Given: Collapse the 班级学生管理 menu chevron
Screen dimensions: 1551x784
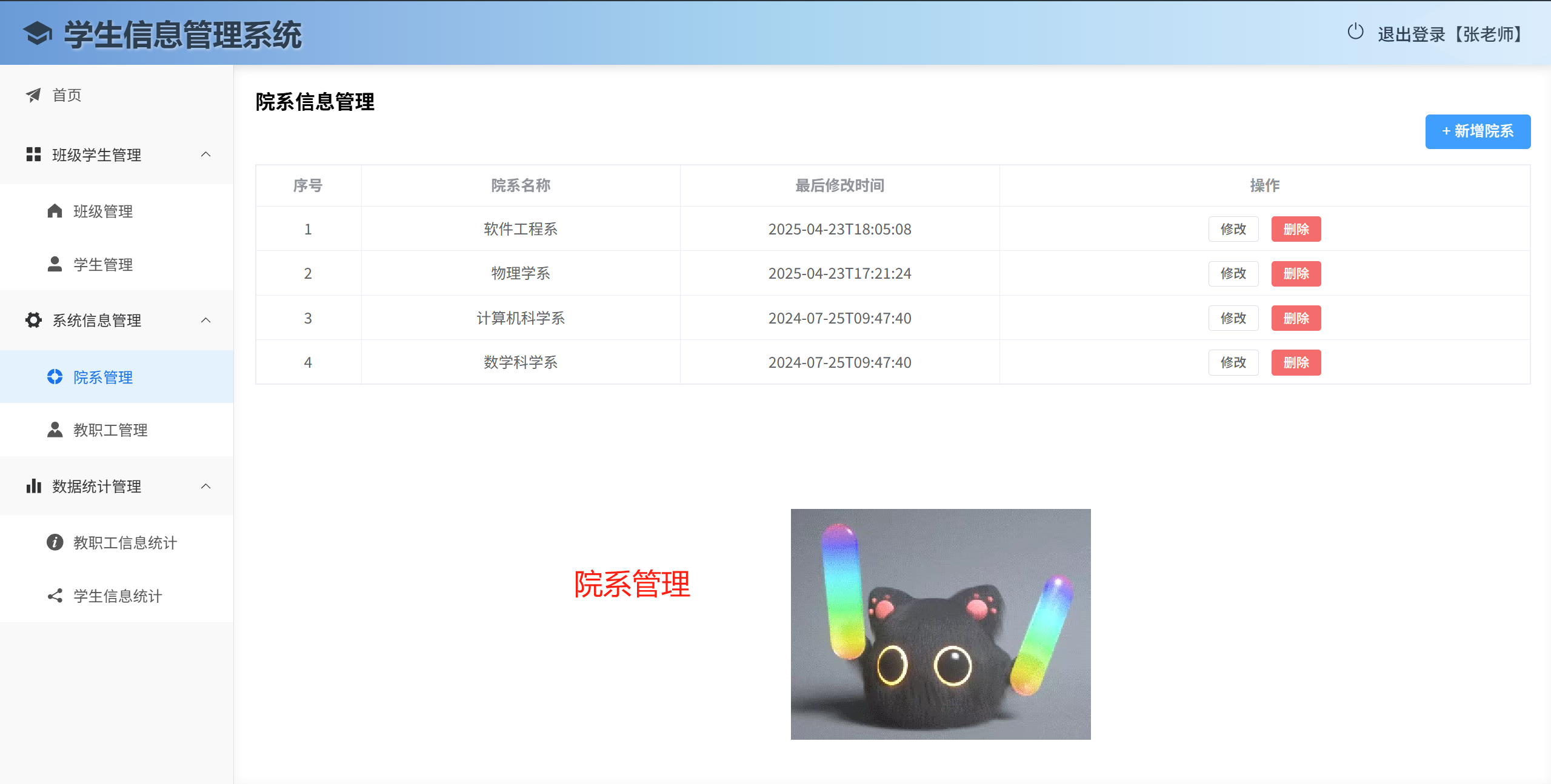Looking at the screenshot, I should pyautogui.click(x=206, y=154).
